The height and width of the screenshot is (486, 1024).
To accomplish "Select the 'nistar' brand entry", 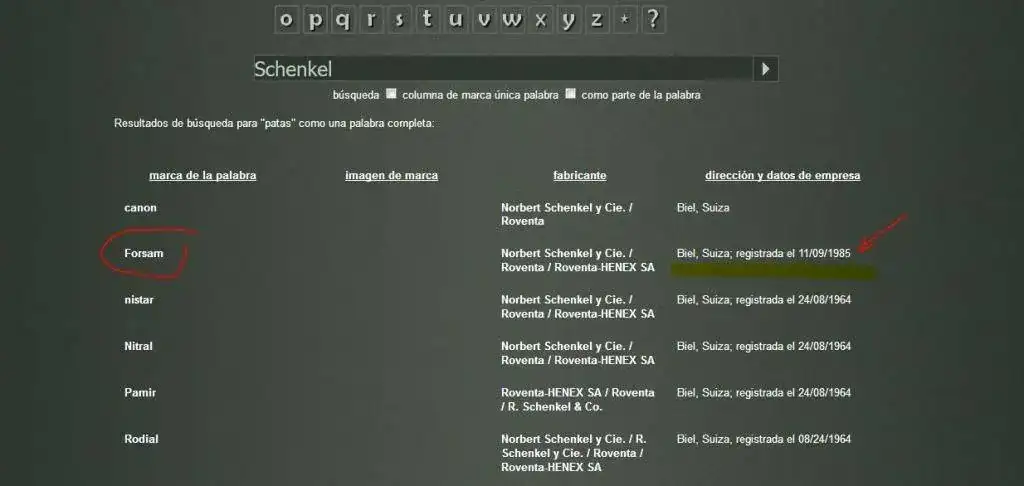I will point(139,300).
